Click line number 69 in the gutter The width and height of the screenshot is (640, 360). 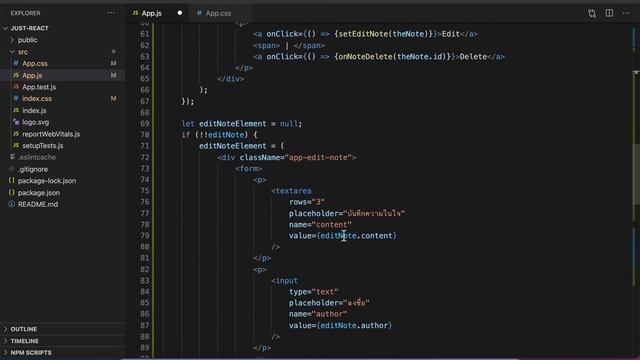144,124
